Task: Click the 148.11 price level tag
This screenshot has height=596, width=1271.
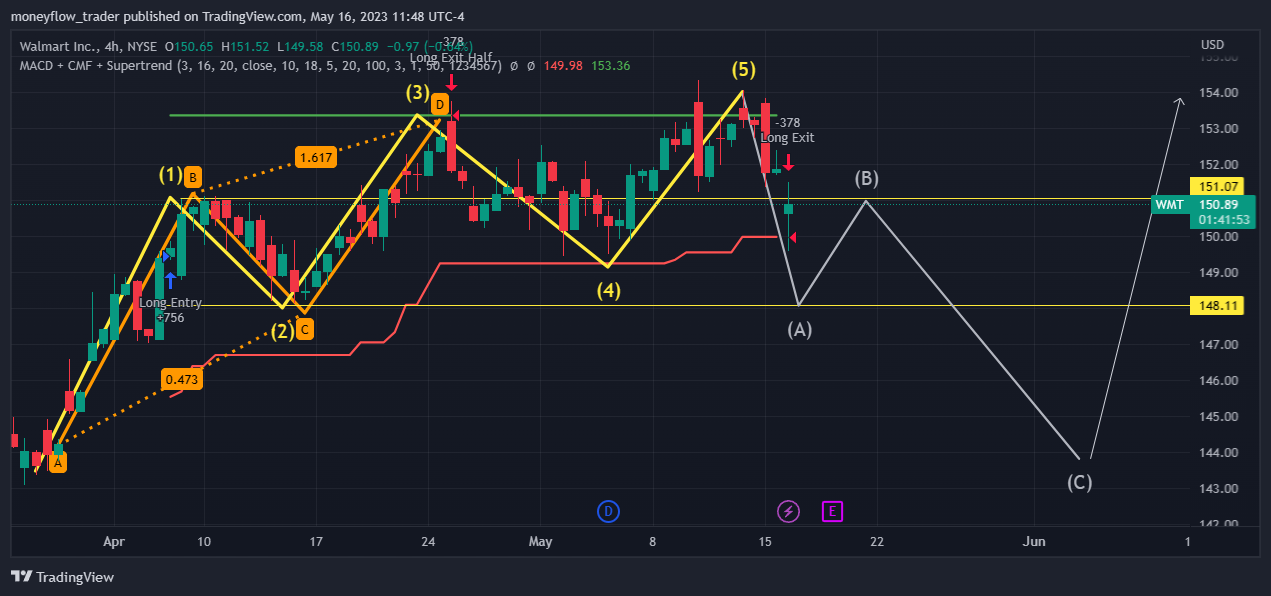Action: coord(1216,305)
